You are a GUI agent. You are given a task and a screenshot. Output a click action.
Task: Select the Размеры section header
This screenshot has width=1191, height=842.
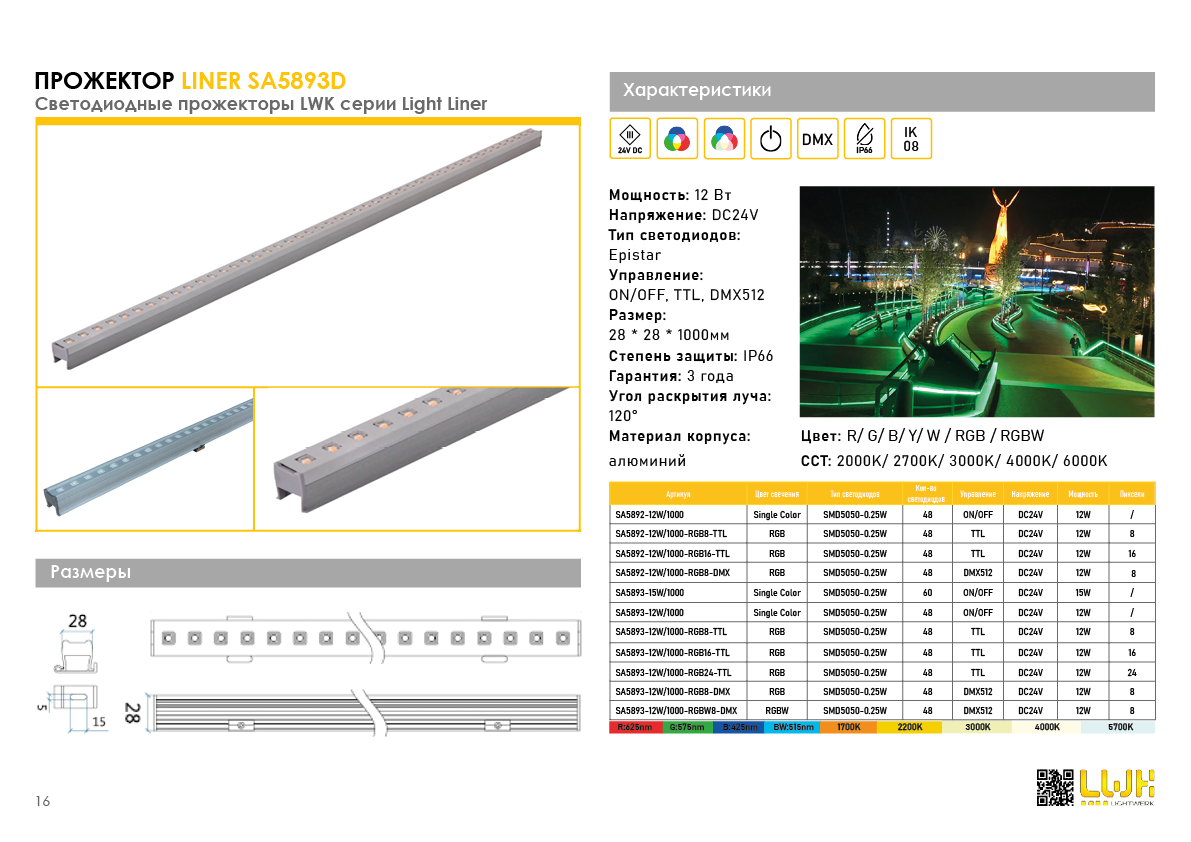(x=308, y=573)
